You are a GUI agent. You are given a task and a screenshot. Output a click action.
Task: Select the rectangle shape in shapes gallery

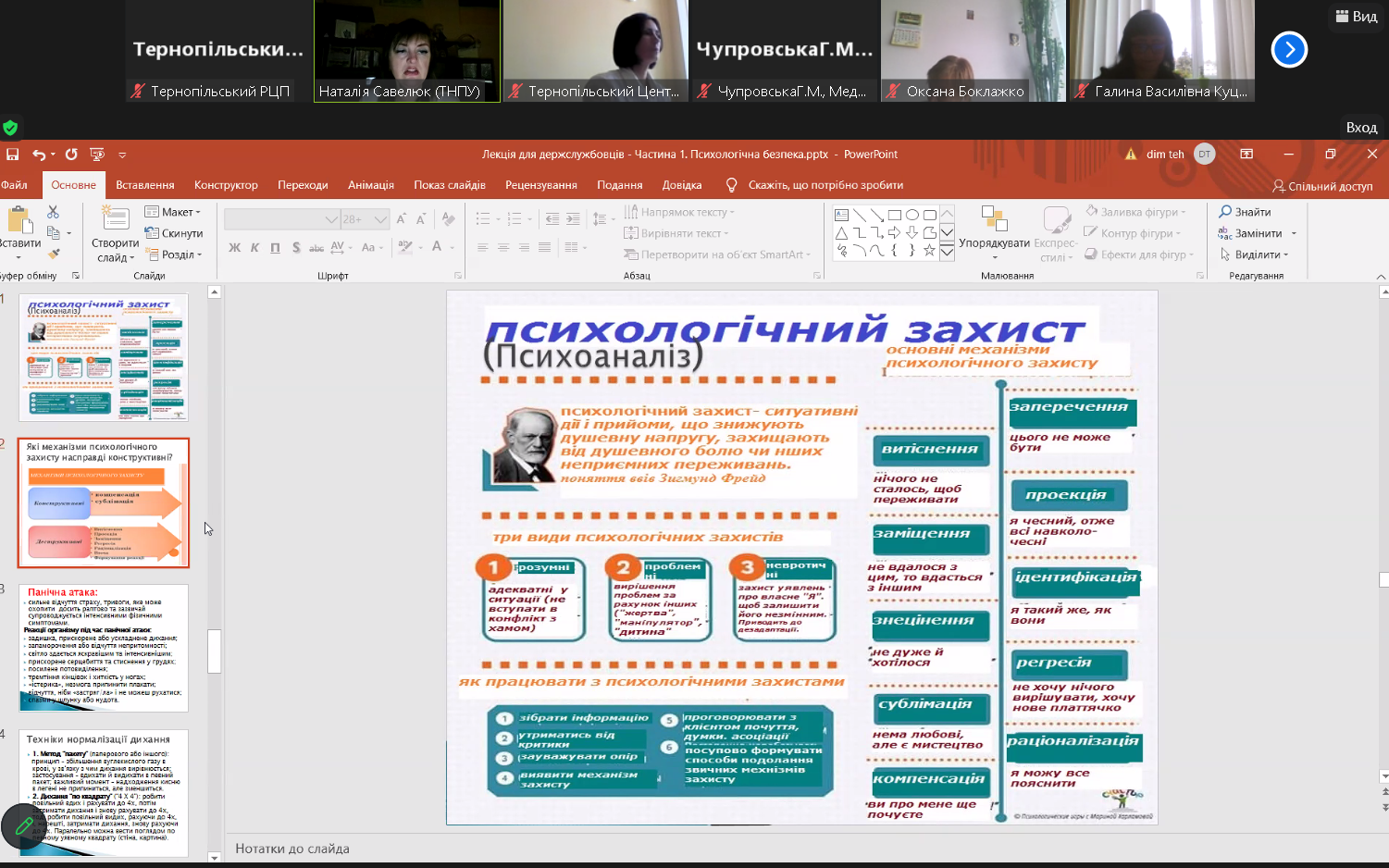click(894, 215)
